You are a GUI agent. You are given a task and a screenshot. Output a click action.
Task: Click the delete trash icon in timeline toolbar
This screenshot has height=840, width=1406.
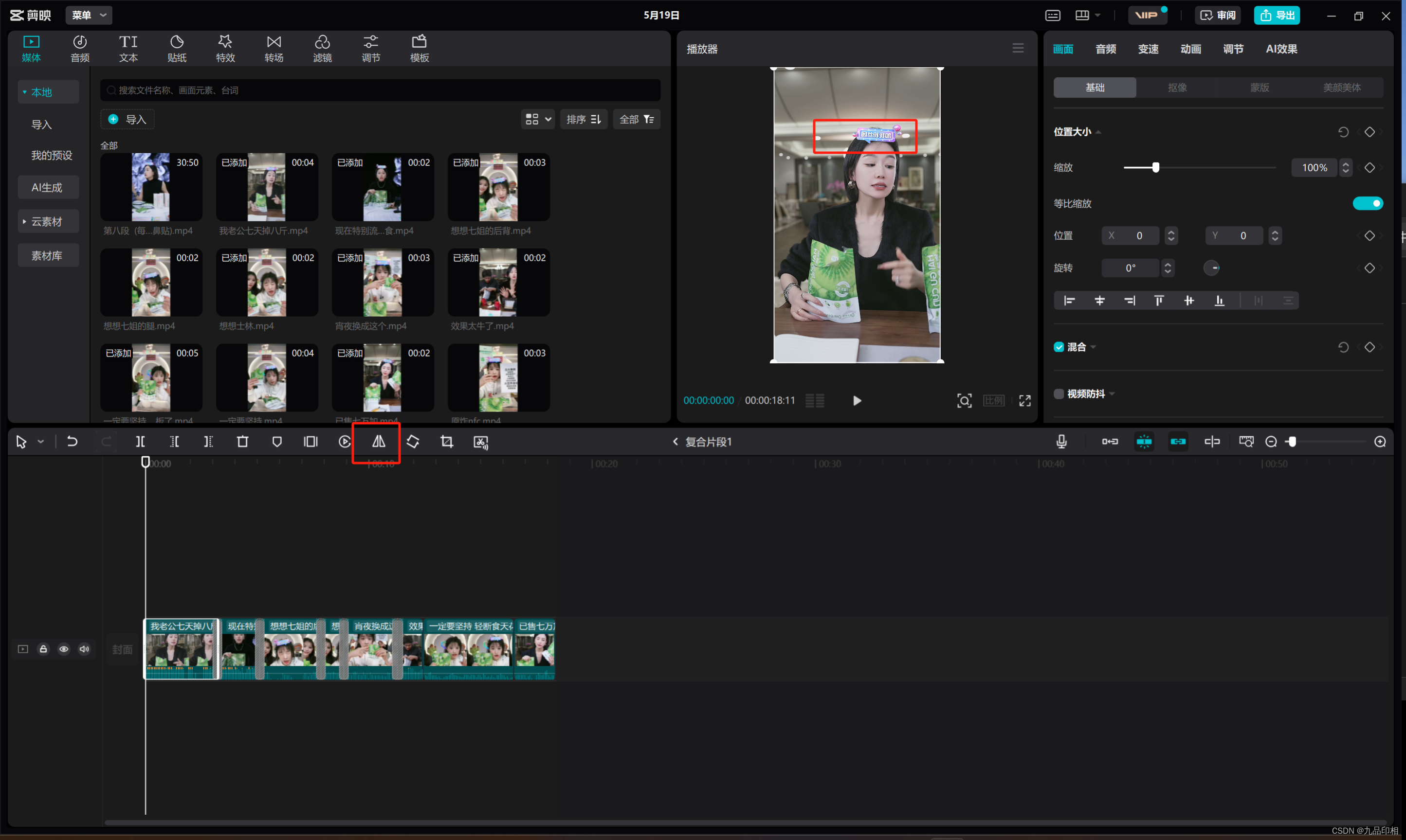click(x=242, y=442)
